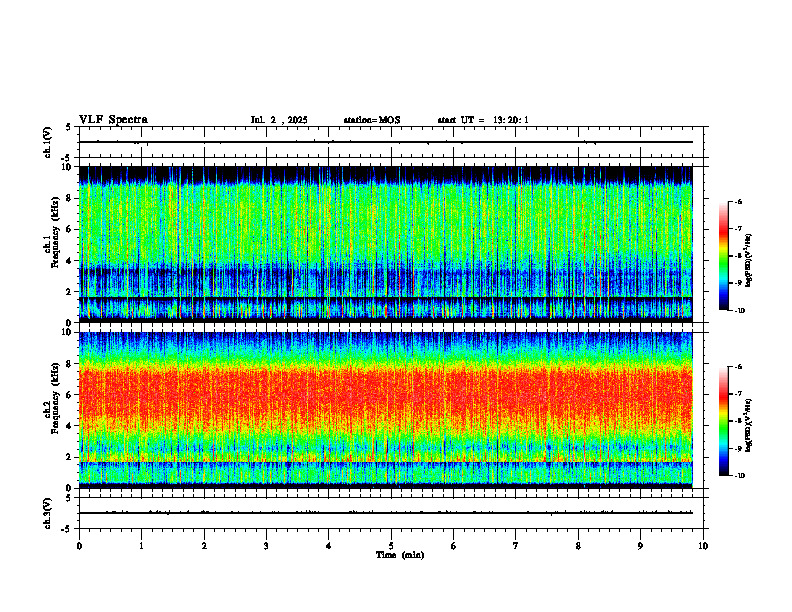Viewport: 792px width, 612px height.
Task: Select the ch.2 "Frequency (kHz)" axis label
Action: [55, 397]
